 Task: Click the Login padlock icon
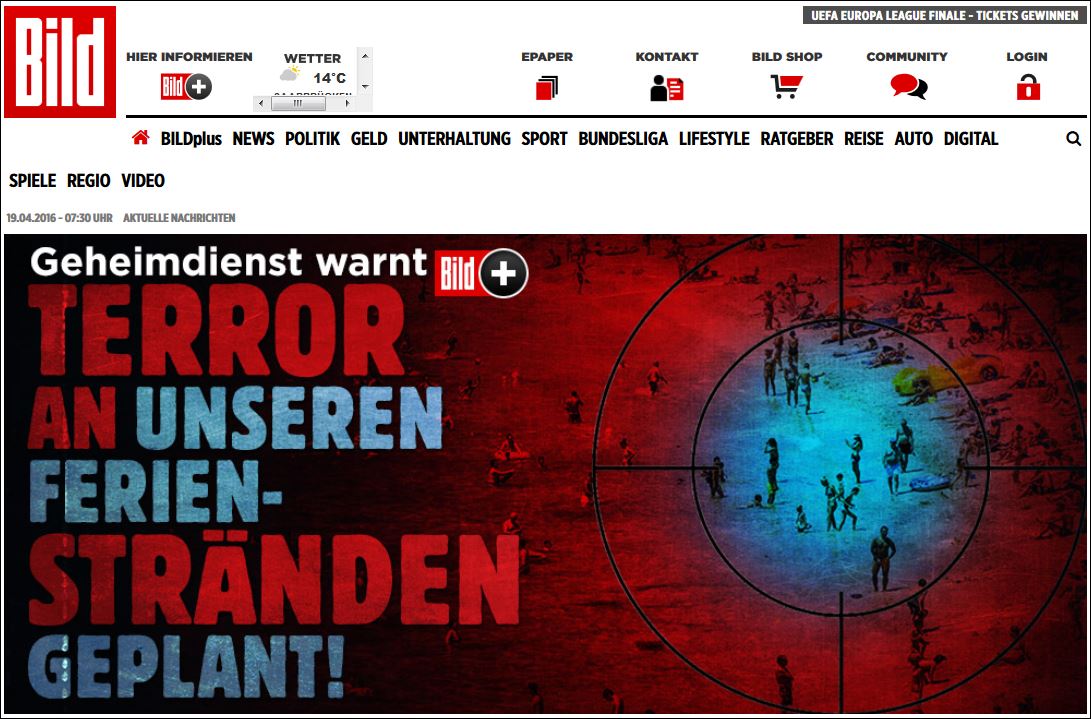[1027, 88]
